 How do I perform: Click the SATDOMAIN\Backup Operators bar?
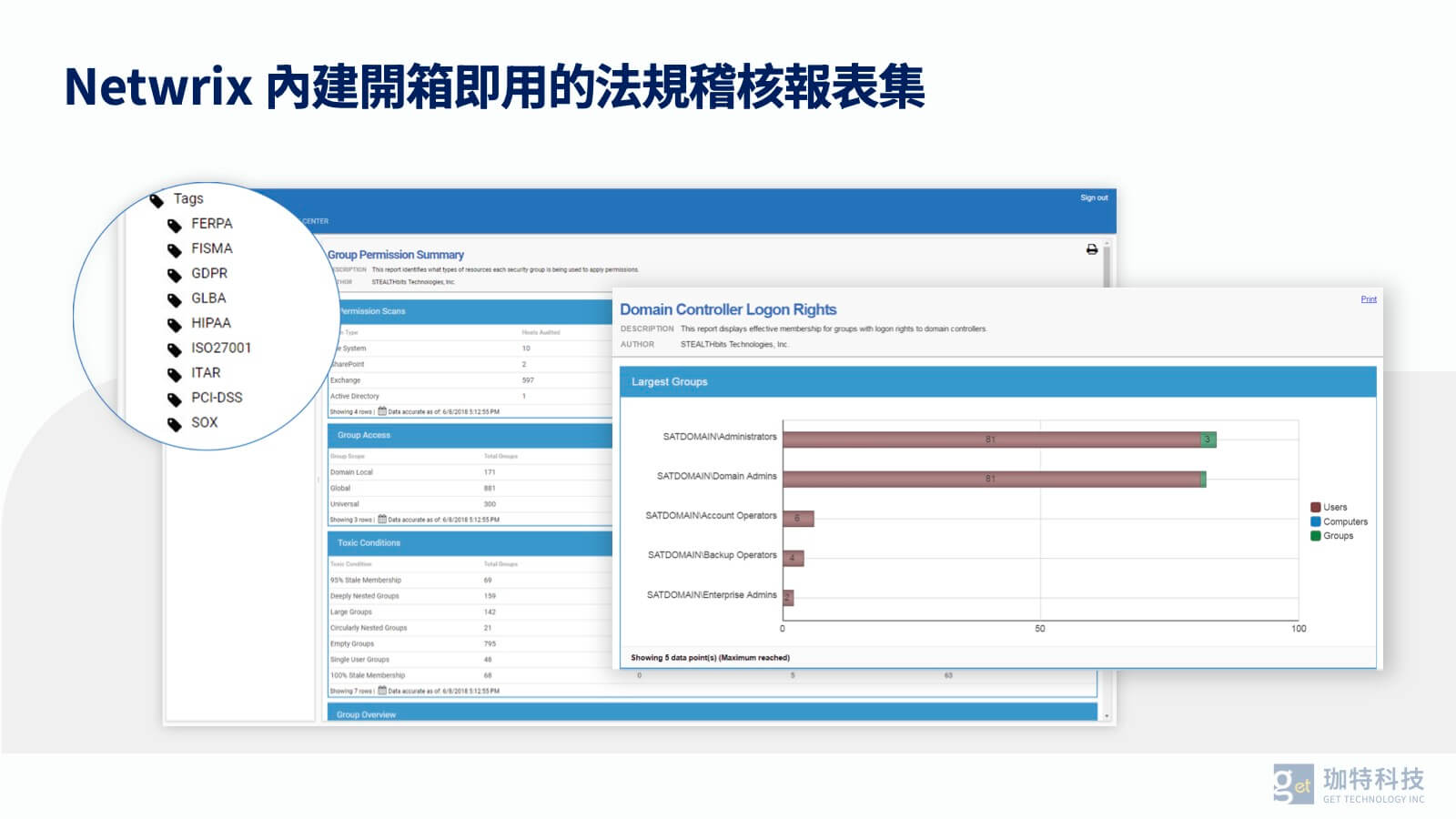[x=793, y=558]
